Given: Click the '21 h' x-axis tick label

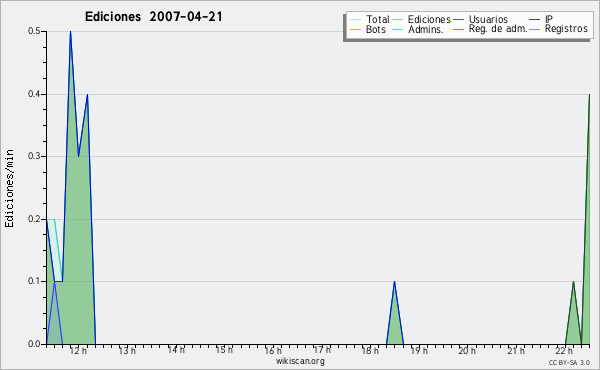Looking at the screenshot, I should click(516, 351).
